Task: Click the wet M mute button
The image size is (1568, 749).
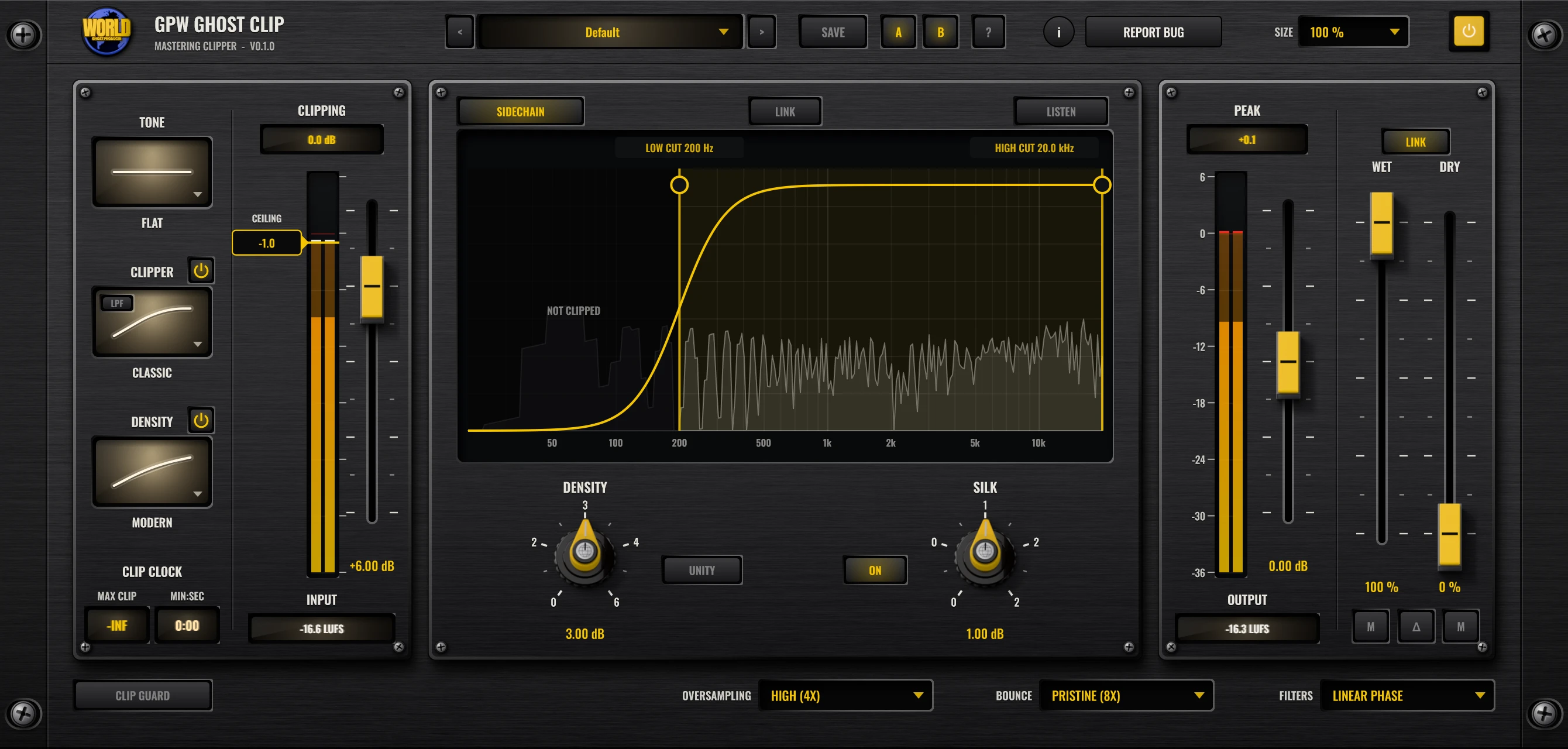Action: click(x=1370, y=627)
